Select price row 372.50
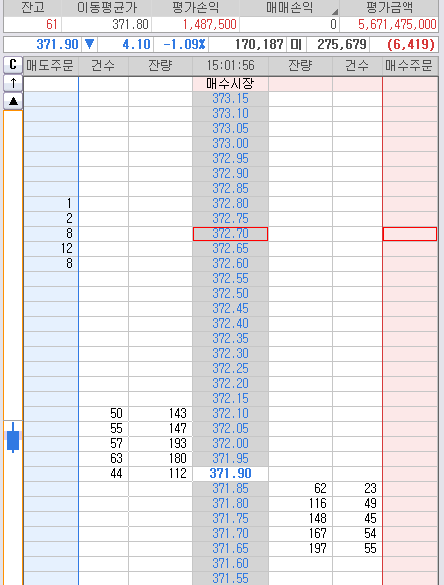The image size is (444, 585). [x=230, y=294]
